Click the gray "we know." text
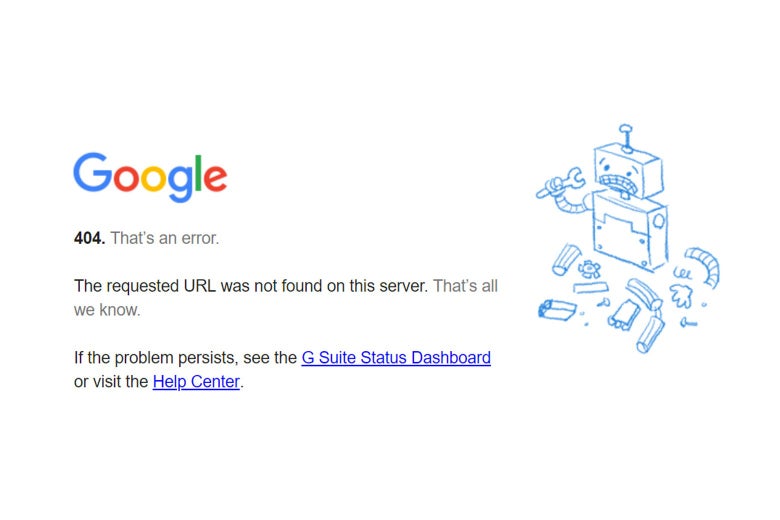The width and height of the screenshot is (780, 520). [107, 310]
